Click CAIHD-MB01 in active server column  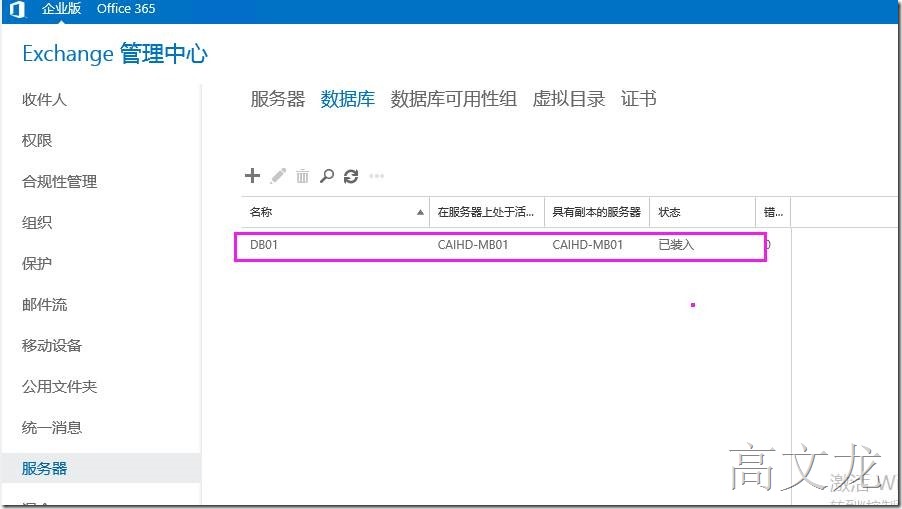pos(473,245)
